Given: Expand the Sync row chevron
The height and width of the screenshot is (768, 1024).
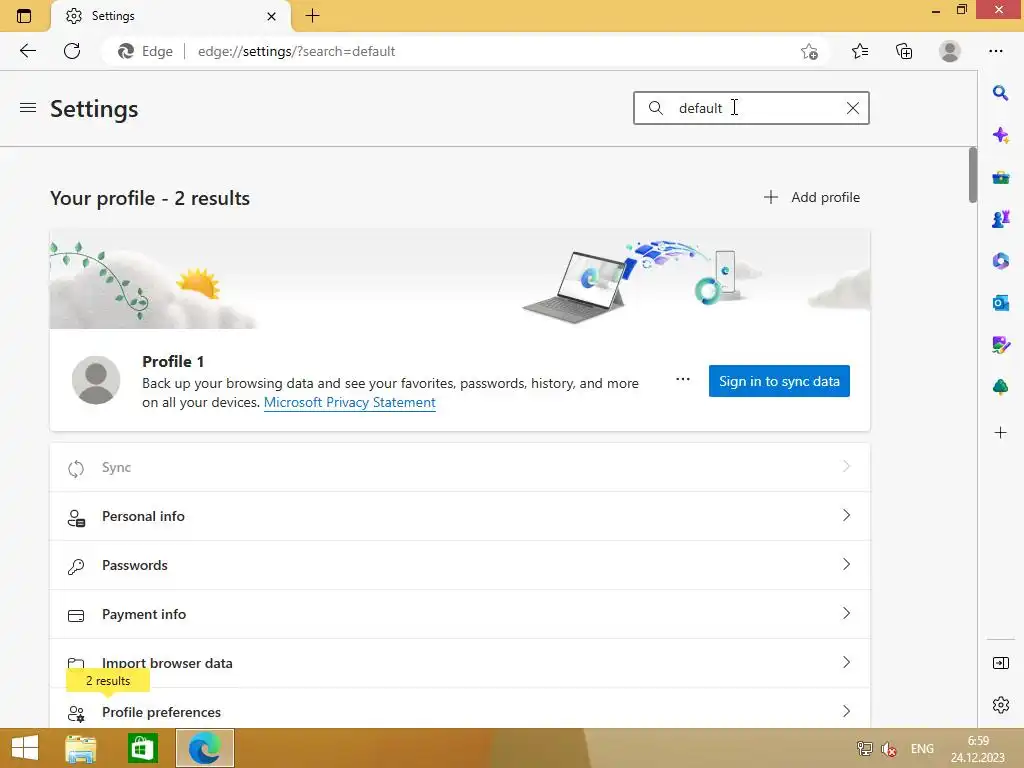Looking at the screenshot, I should (846, 466).
